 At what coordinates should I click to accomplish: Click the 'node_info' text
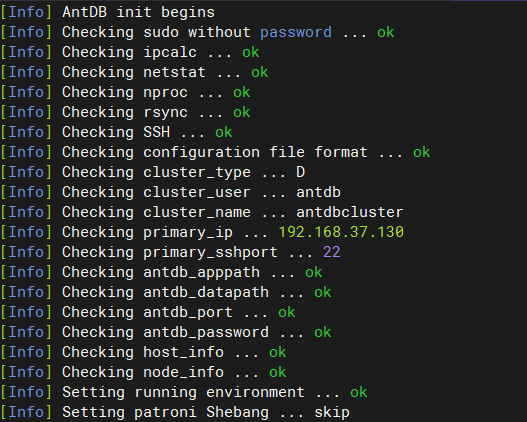184,372
